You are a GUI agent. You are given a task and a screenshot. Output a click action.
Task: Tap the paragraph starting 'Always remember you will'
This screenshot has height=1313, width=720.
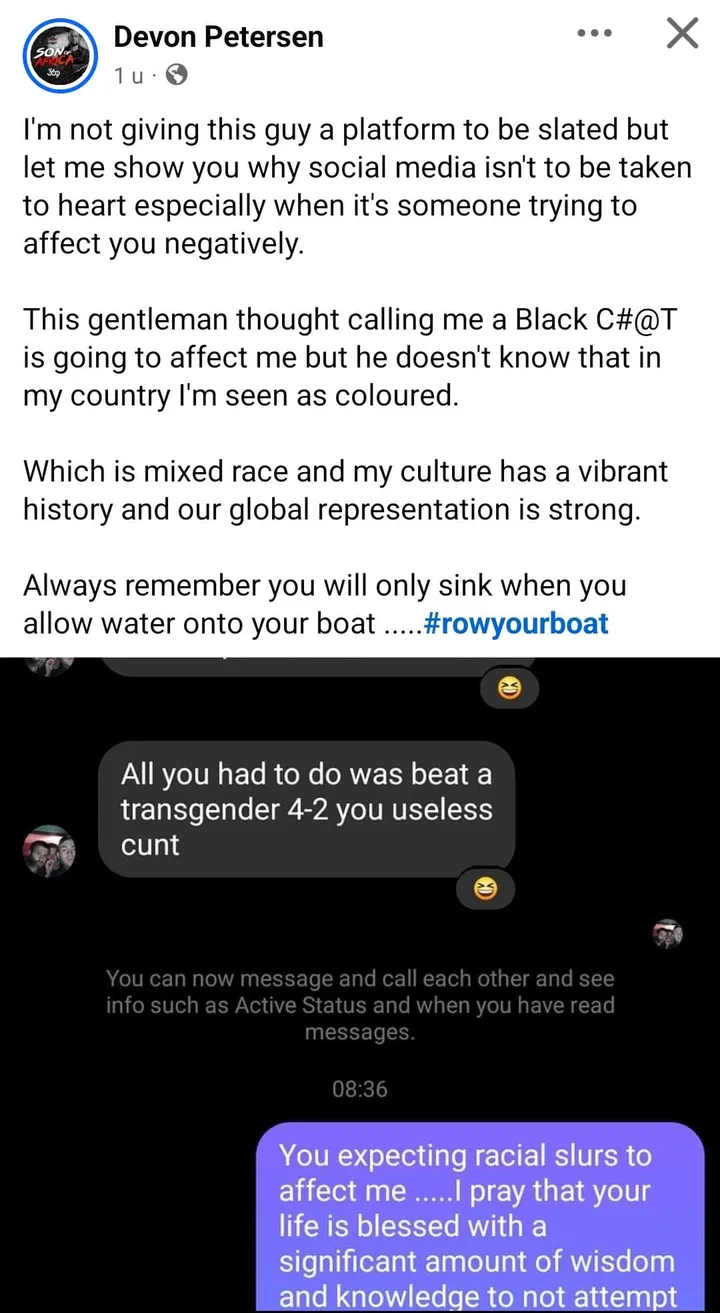(325, 604)
